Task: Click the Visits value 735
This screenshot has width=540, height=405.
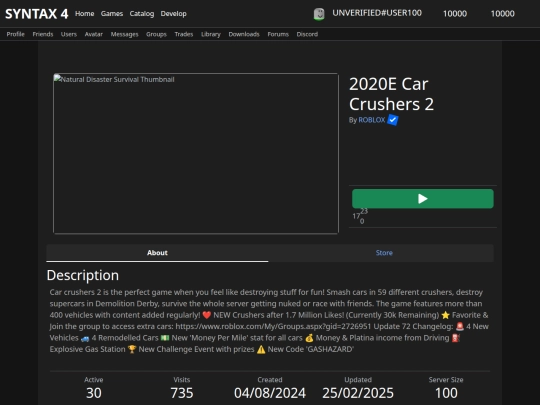Action: pos(182,393)
